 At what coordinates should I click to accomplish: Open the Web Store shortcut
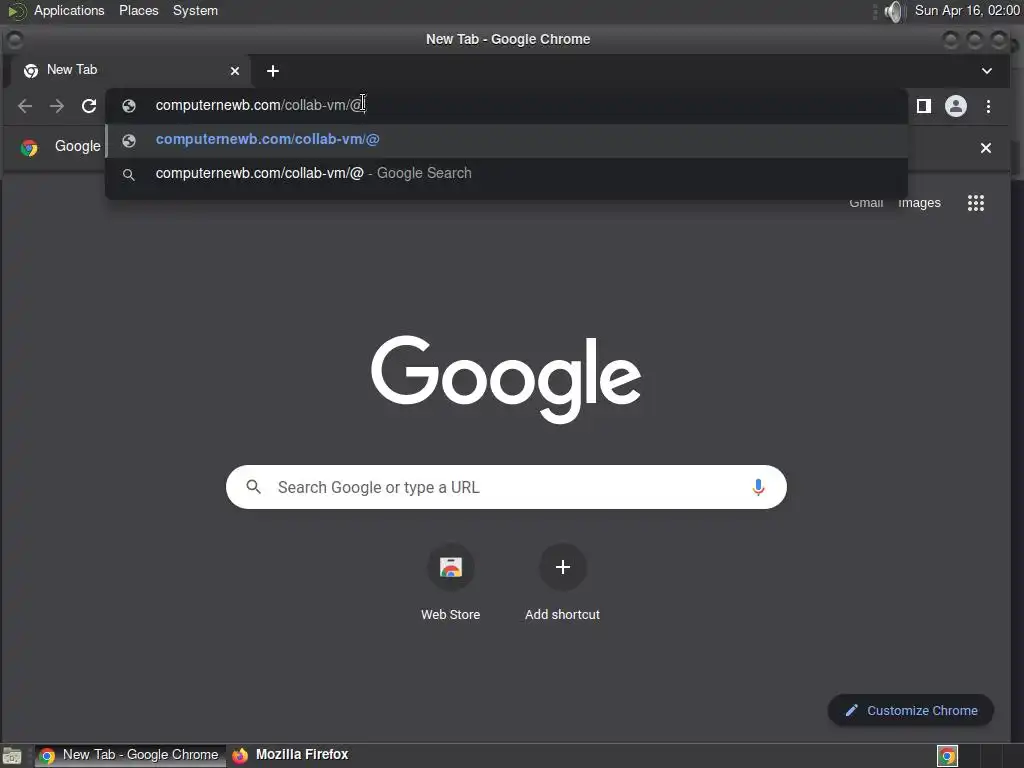pos(451,582)
